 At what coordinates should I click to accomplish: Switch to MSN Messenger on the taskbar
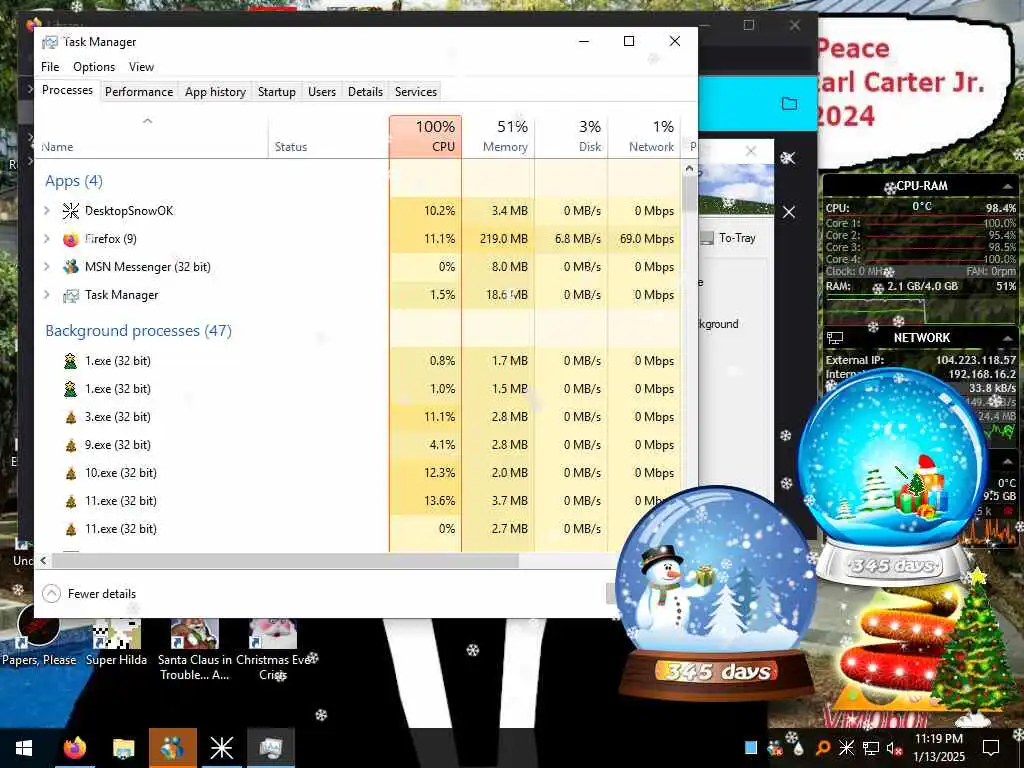click(x=172, y=748)
